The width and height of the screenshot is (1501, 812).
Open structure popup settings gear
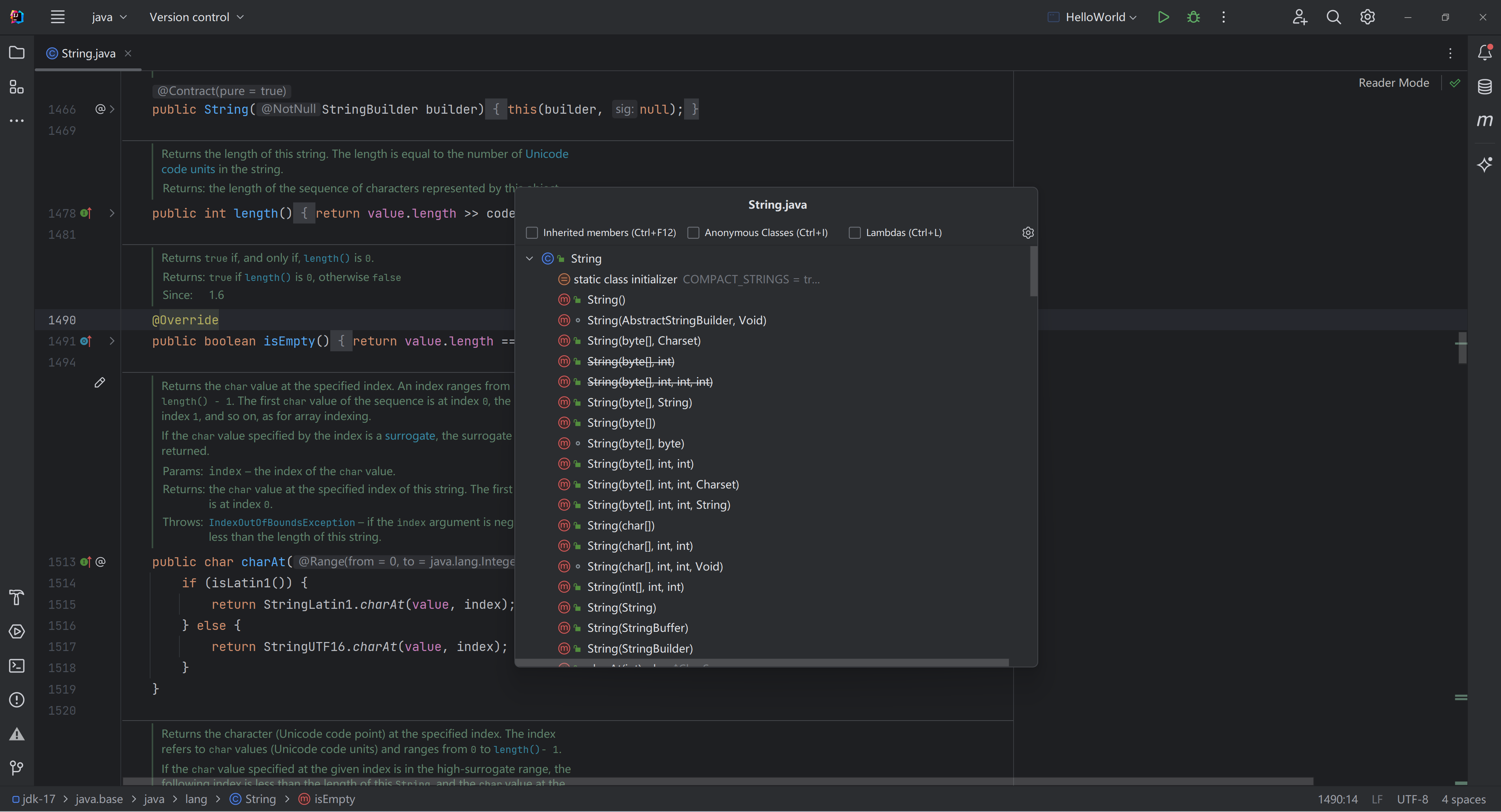[1028, 233]
